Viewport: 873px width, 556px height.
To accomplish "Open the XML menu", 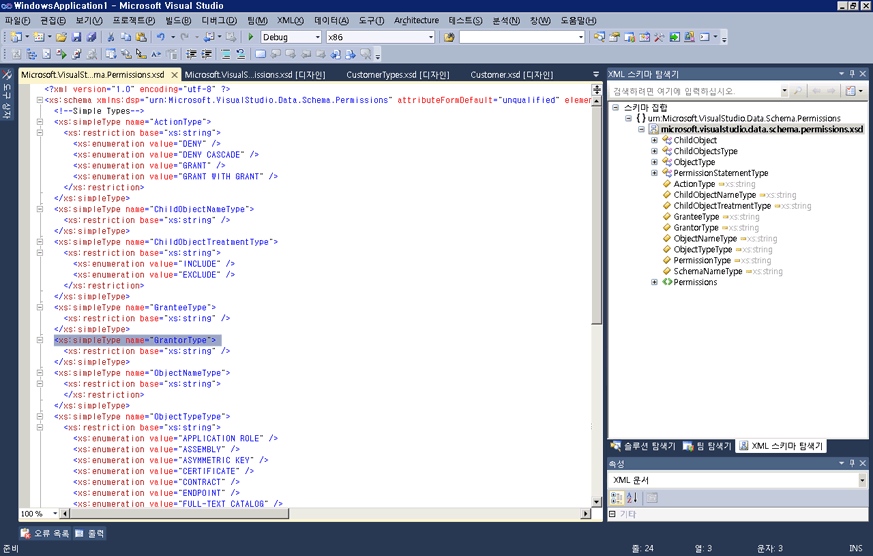I will click(x=290, y=21).
